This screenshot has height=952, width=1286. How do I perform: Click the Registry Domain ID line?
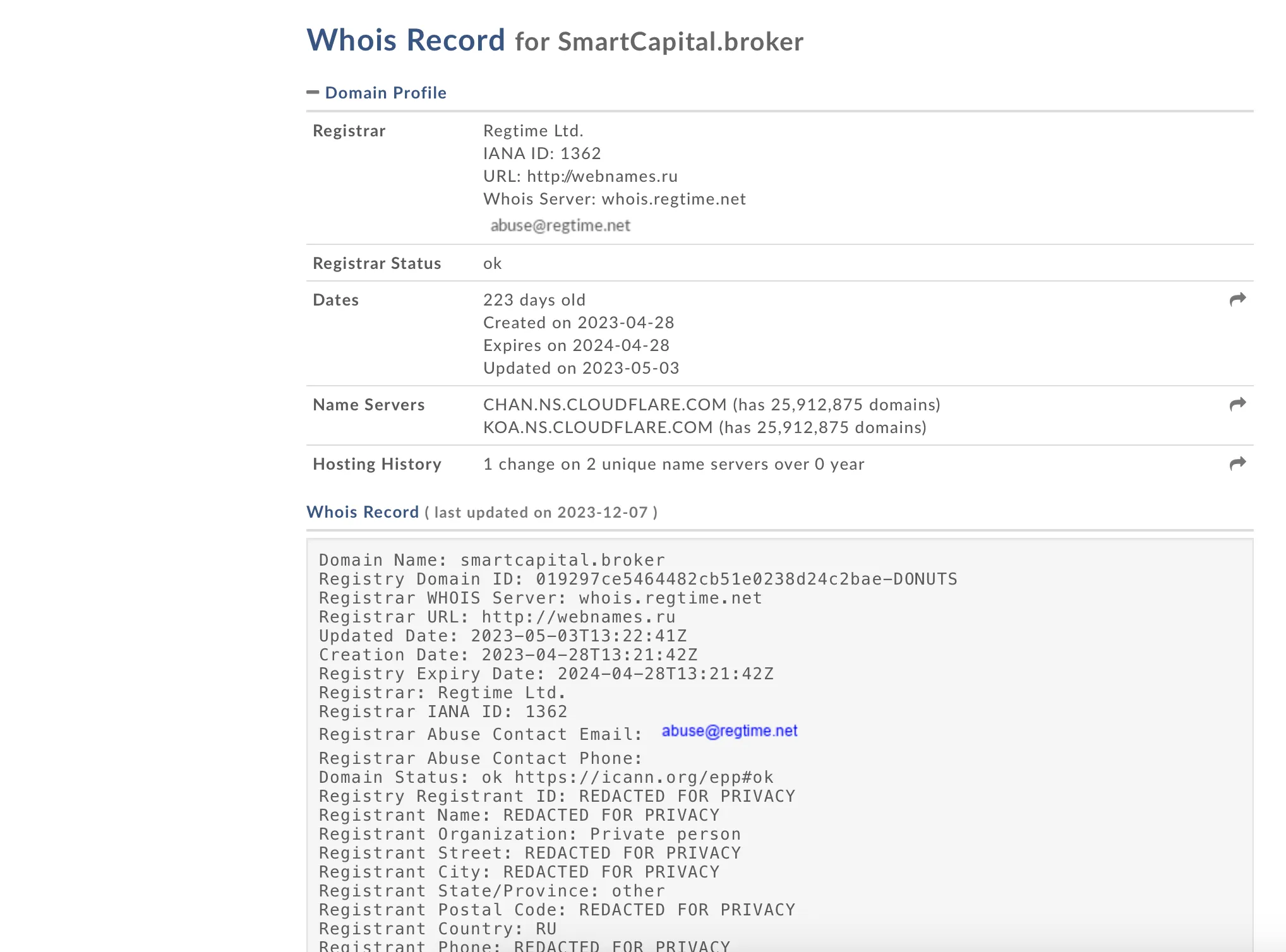[x=638, y=580]
